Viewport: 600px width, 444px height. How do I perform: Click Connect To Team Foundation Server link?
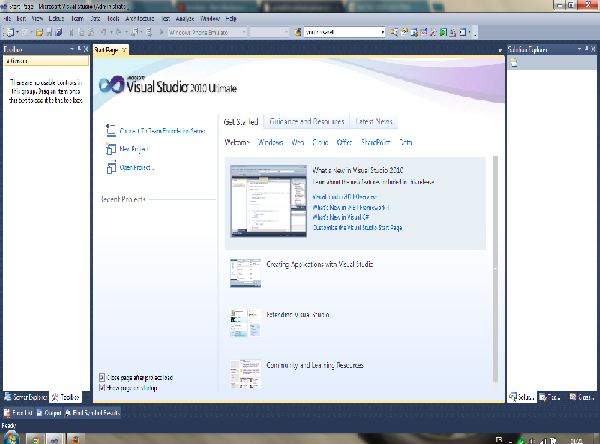pos(163,131)
